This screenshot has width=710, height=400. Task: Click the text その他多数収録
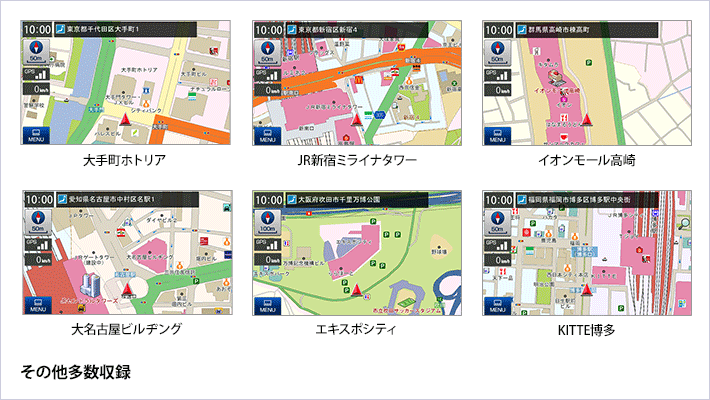(76, 372)
